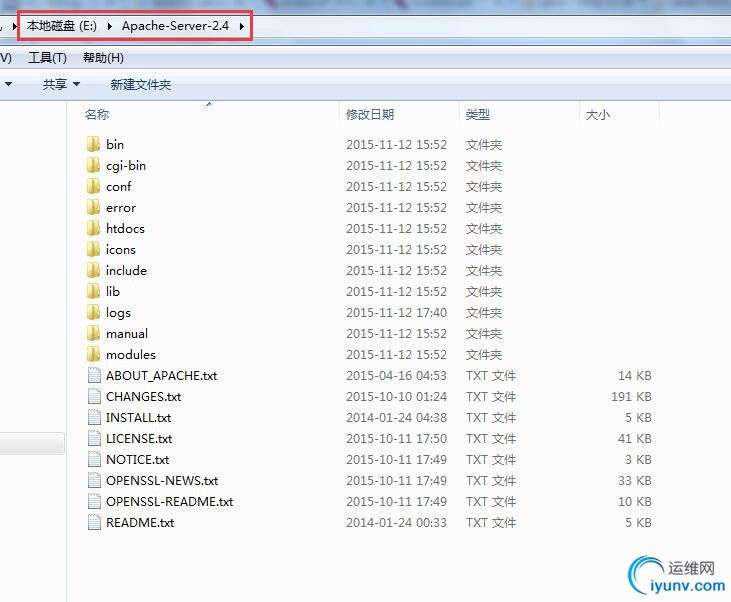
Task: Expand the arrow after Apache-Server-2.4 breadcrumb
Action: (x=241, y=26)
